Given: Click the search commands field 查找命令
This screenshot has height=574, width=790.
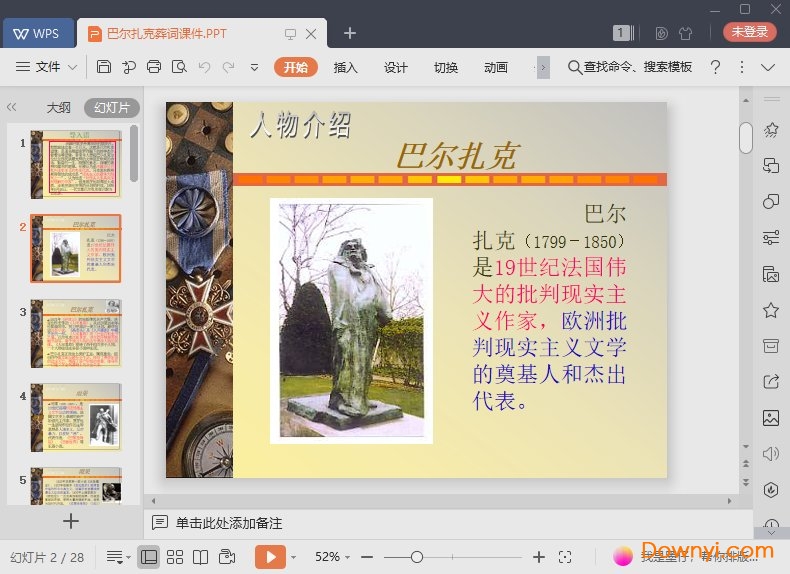Looking at the screenshot, I should point(630,67).
